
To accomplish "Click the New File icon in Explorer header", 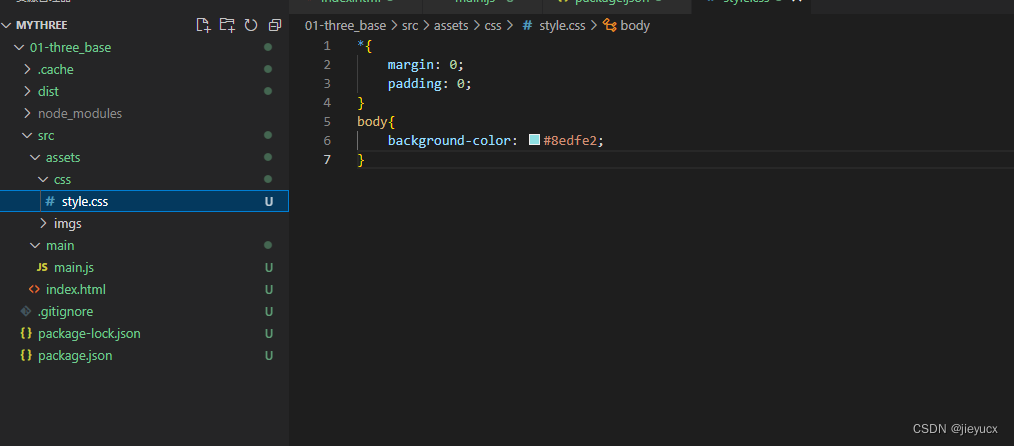I will pyautogui.click(x=204, y=25).
